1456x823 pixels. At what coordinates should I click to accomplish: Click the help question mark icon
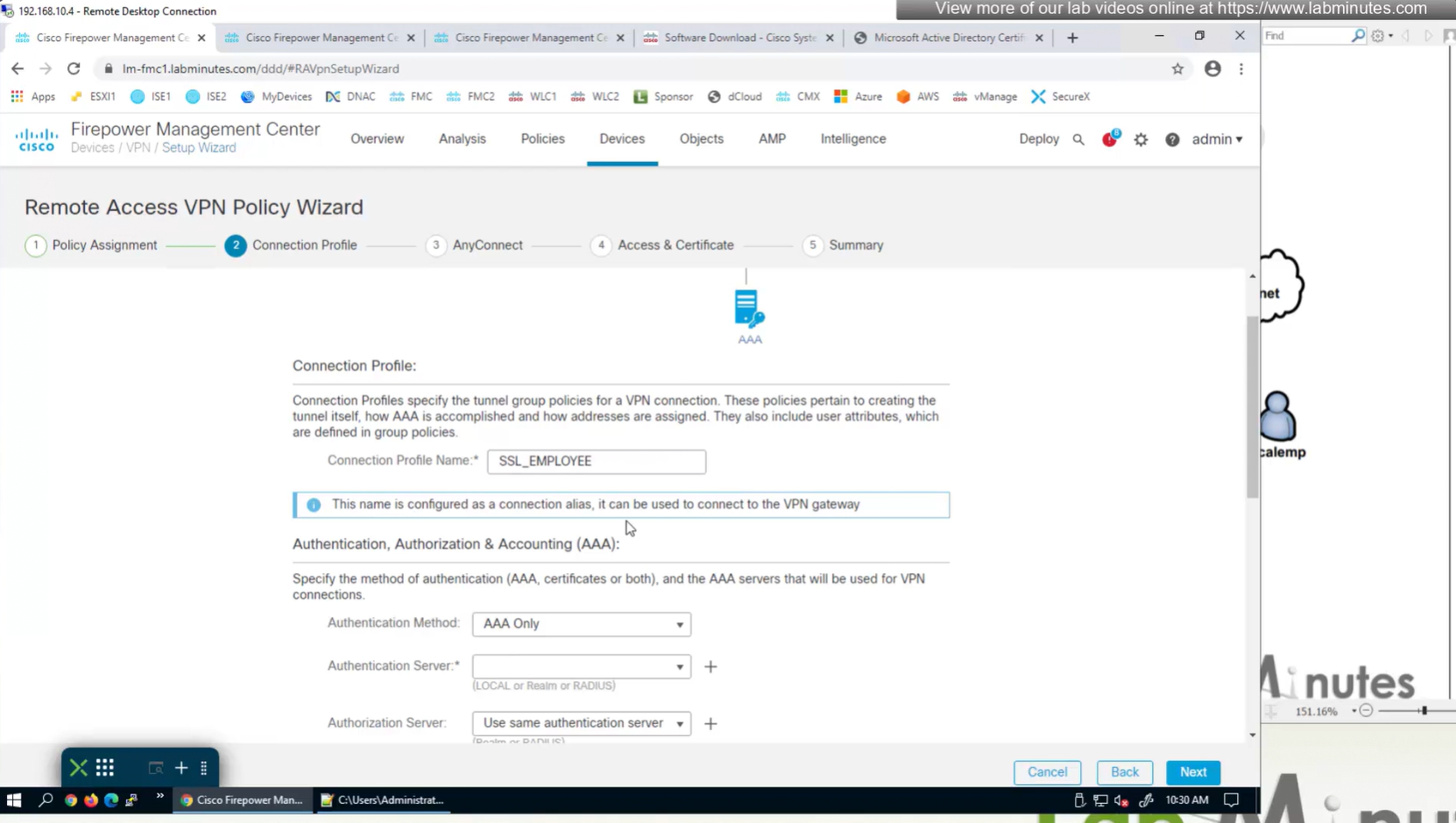click(x=1172, y=139)
